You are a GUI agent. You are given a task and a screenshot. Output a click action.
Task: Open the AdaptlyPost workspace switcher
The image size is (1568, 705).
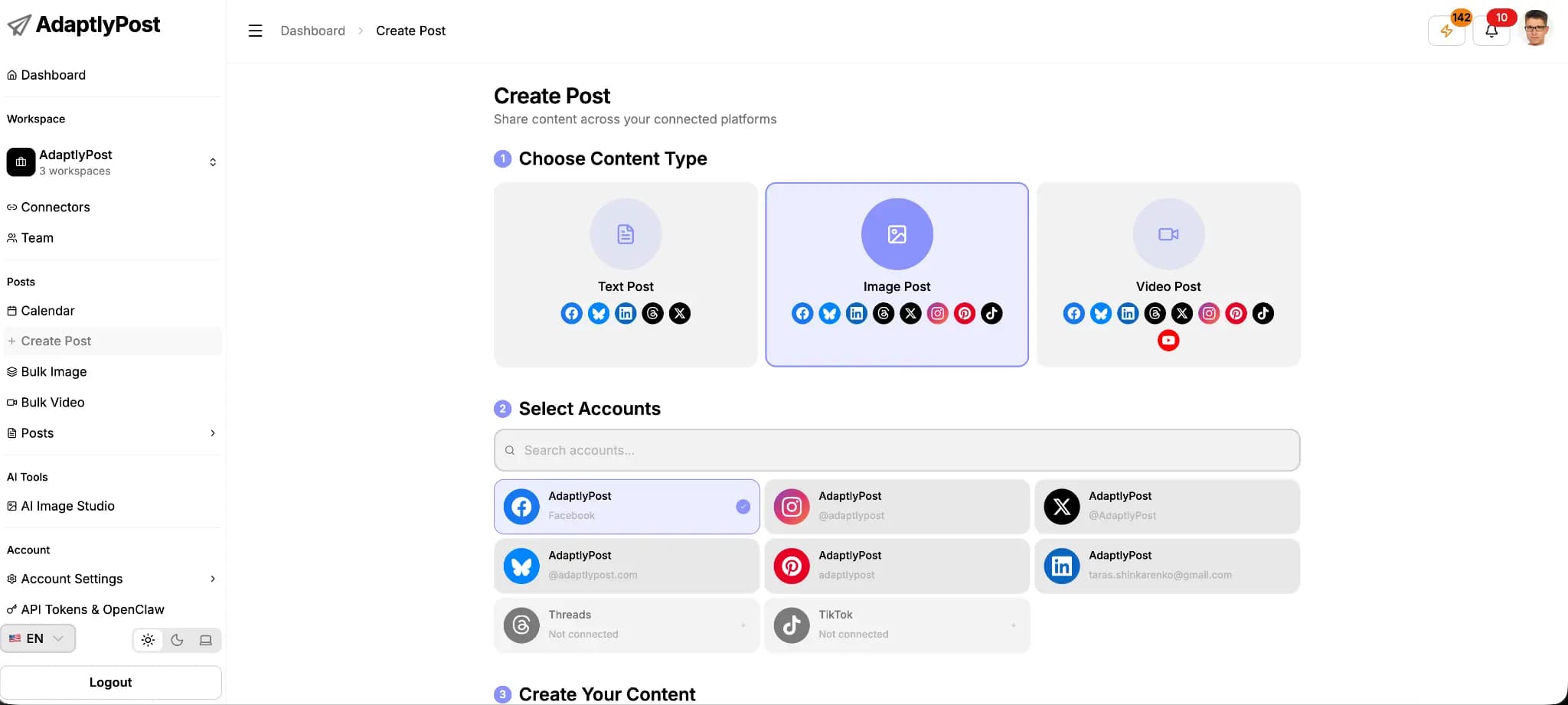click(113, 162)
